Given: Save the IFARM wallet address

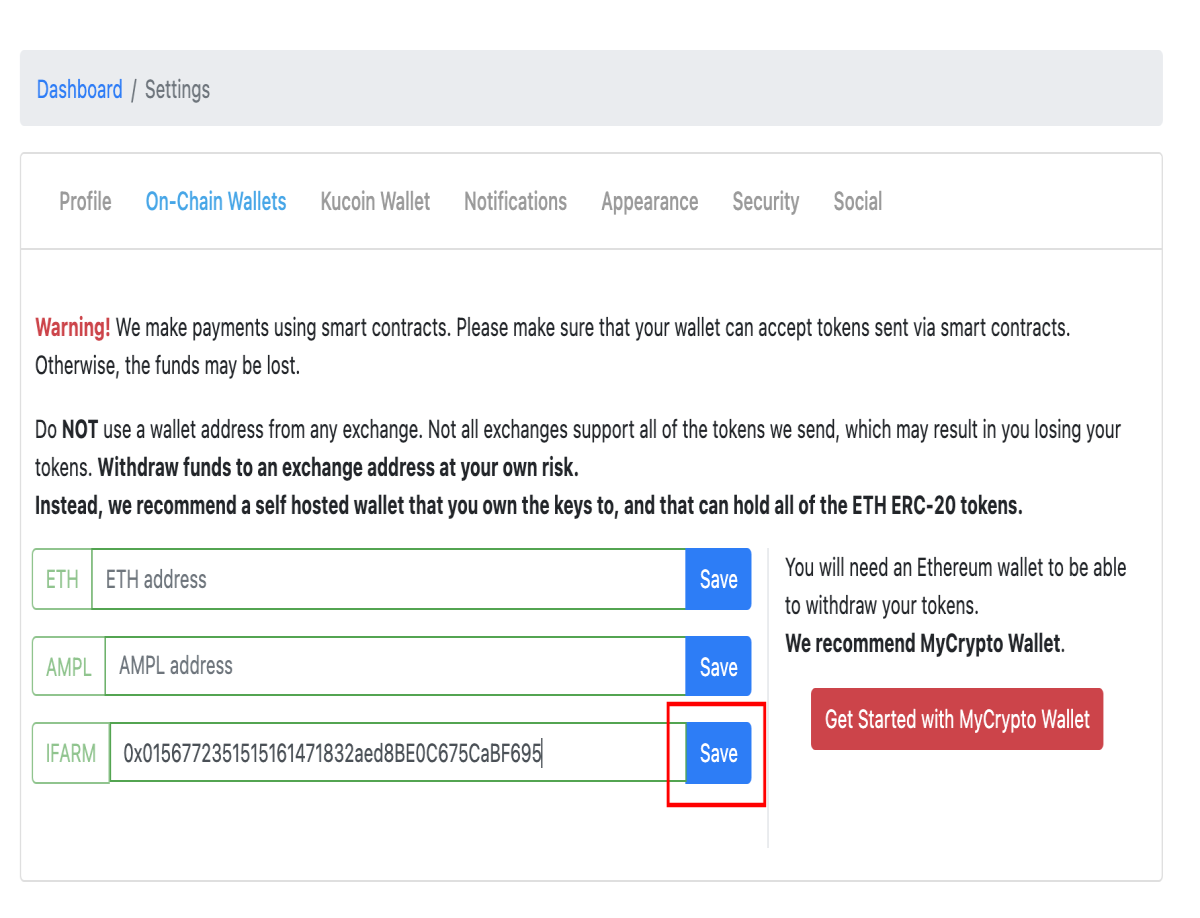Looking at the screenshot, I should (x=718, y=753).
